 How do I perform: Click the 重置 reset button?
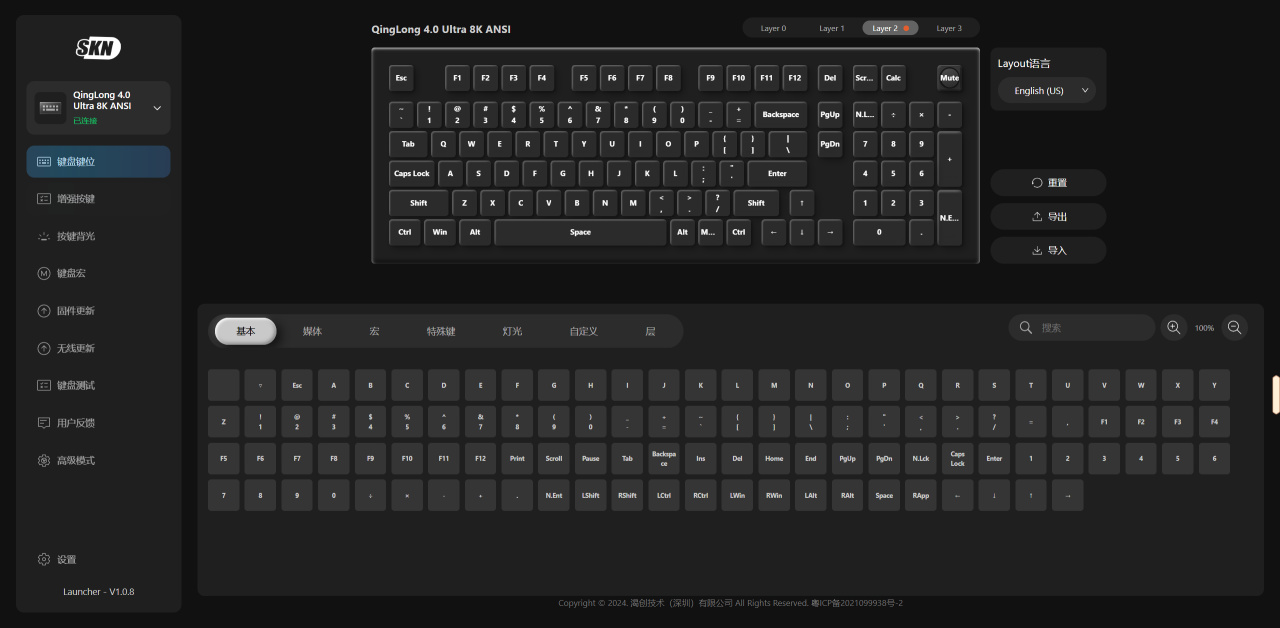pyautogui.click(x=1048, y=183)
